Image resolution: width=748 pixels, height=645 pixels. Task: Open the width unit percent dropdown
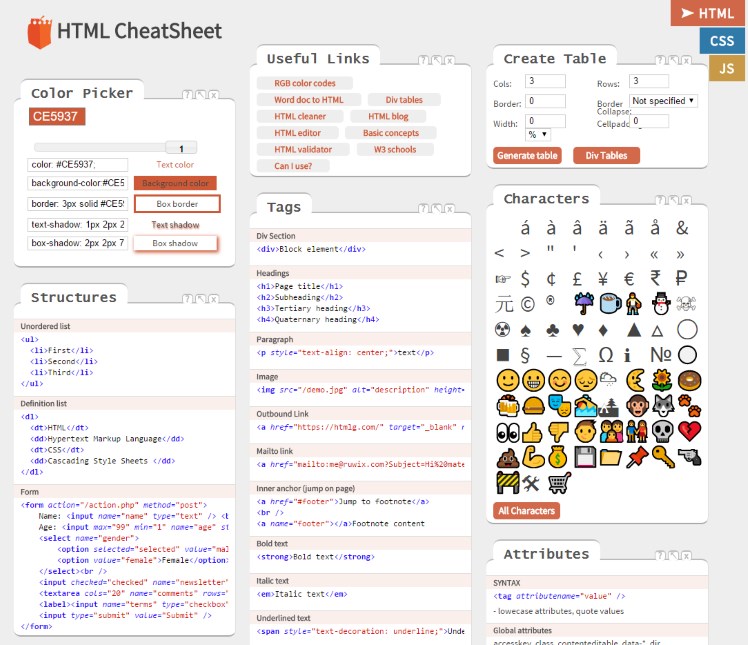click(538, 135)
